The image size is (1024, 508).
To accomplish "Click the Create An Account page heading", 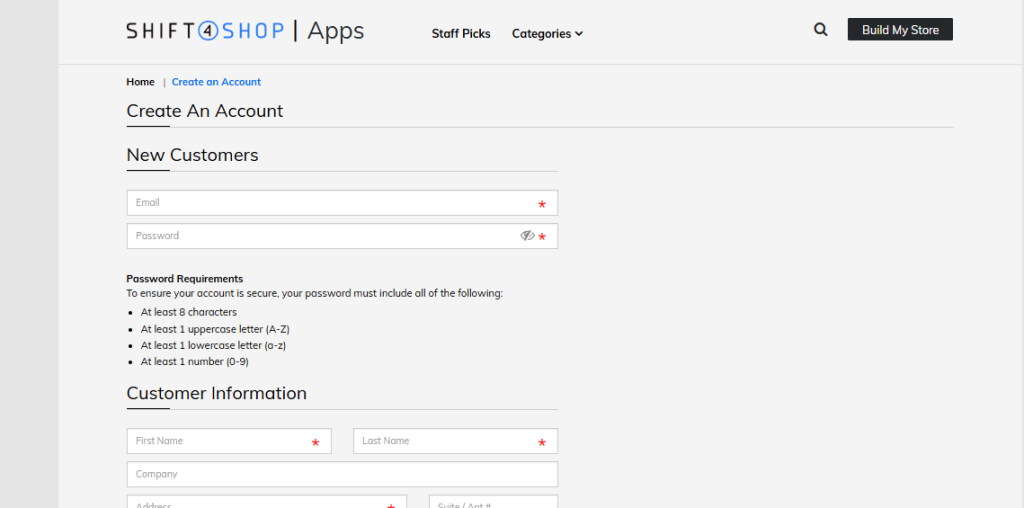I will click(x=205, y=111).
